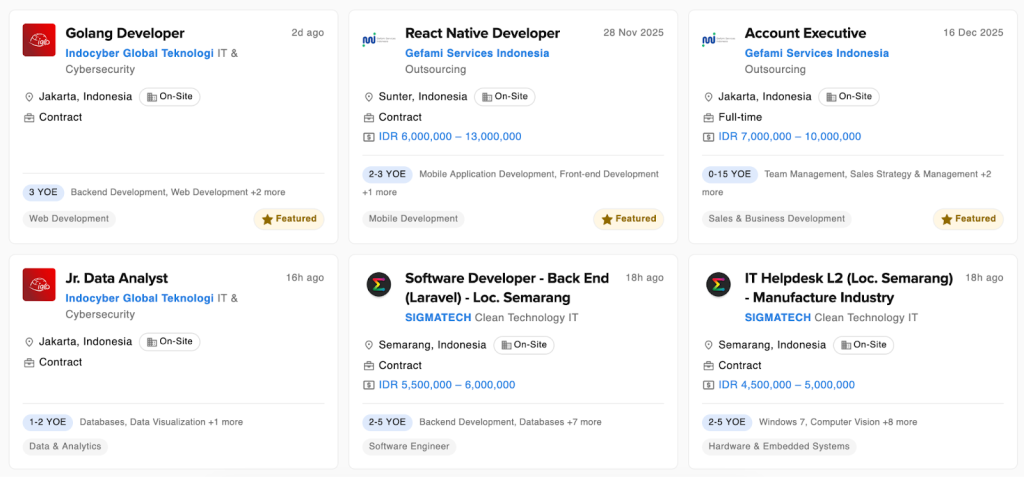Select the Hardware & Embedded Systems tag
Image resolution: width=1024 pixels, height=477 pixels.
point(779,447)
